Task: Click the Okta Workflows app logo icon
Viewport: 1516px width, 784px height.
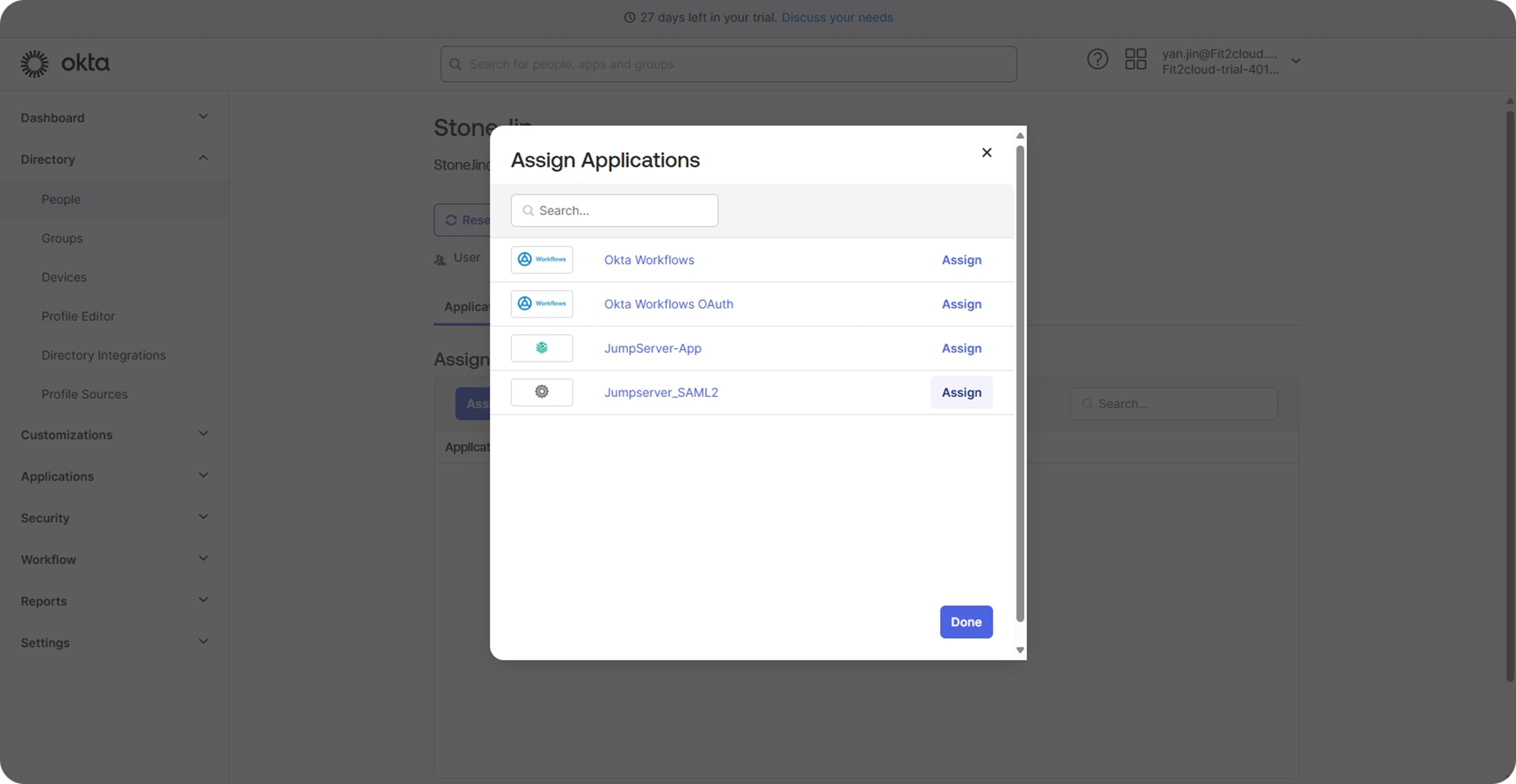Action: point(541,259)
